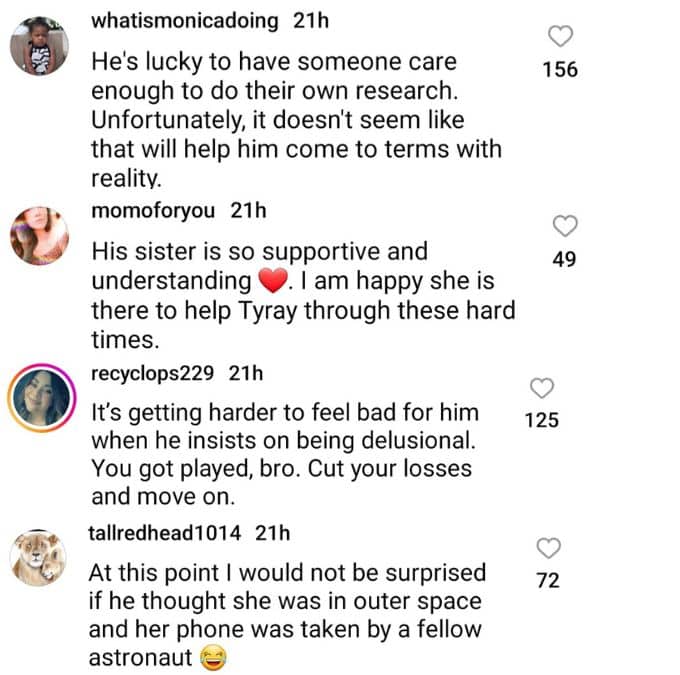Screen dimensions: 680x675
Task: Show the 72 likes list
Action: coord(548,580)
